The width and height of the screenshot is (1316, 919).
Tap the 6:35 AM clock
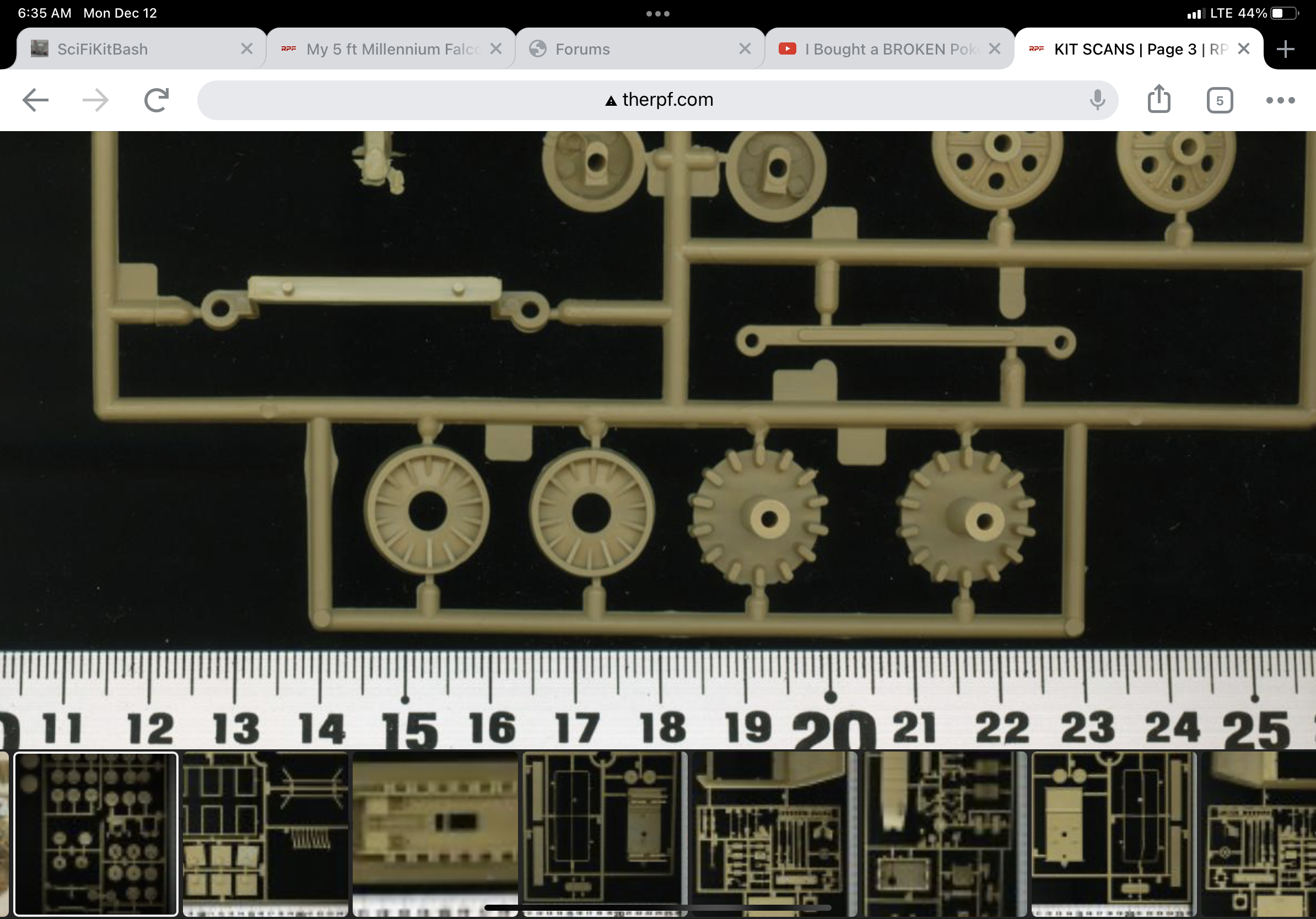45,13
